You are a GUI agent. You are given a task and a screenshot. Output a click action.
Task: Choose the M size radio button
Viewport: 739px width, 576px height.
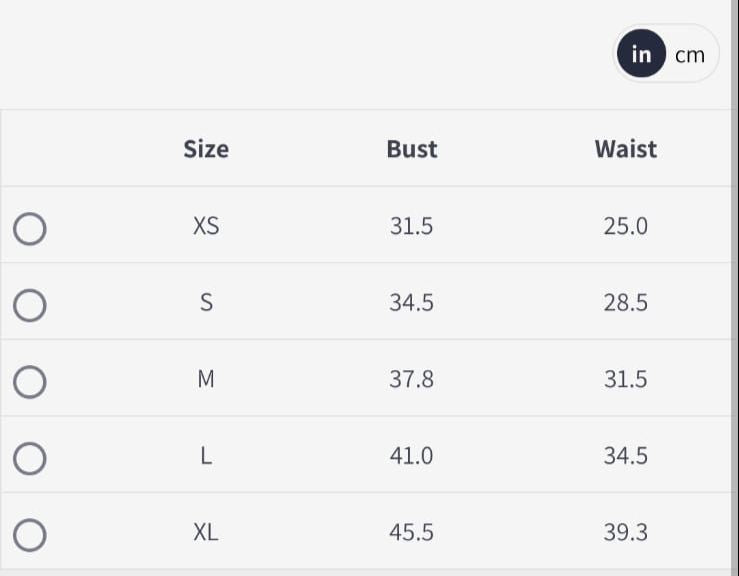point(30,381)
